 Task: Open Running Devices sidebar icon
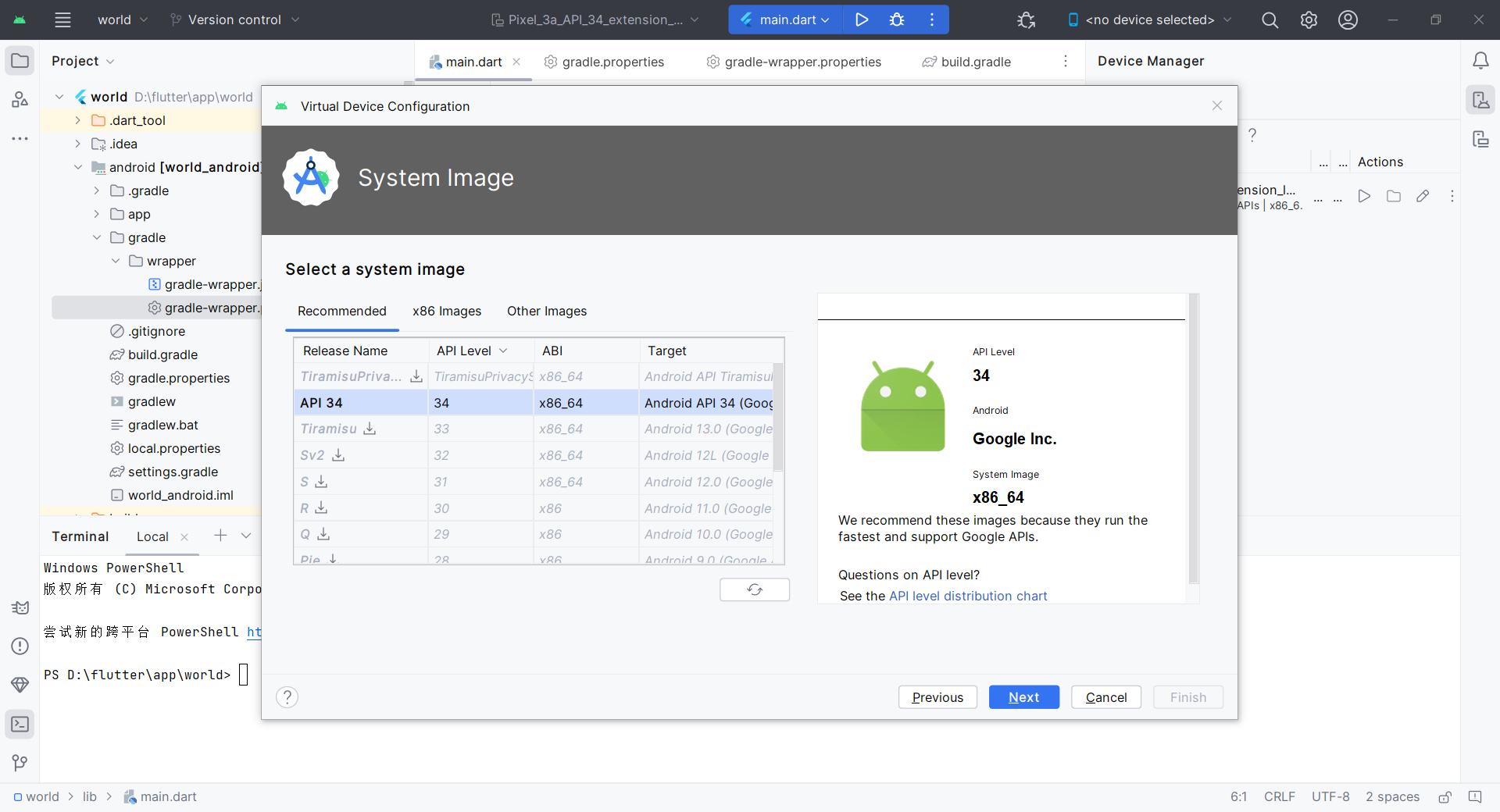click(1480, 139)
